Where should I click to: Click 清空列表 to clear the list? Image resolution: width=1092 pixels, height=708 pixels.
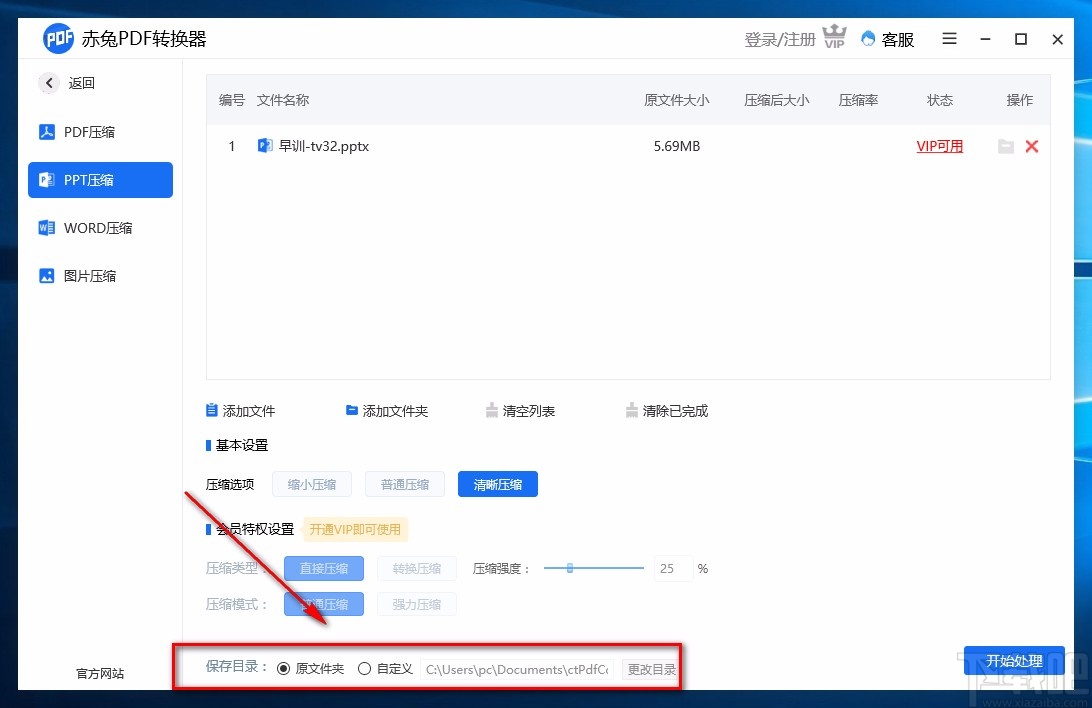pyautogui.click(x=521, y=410)
